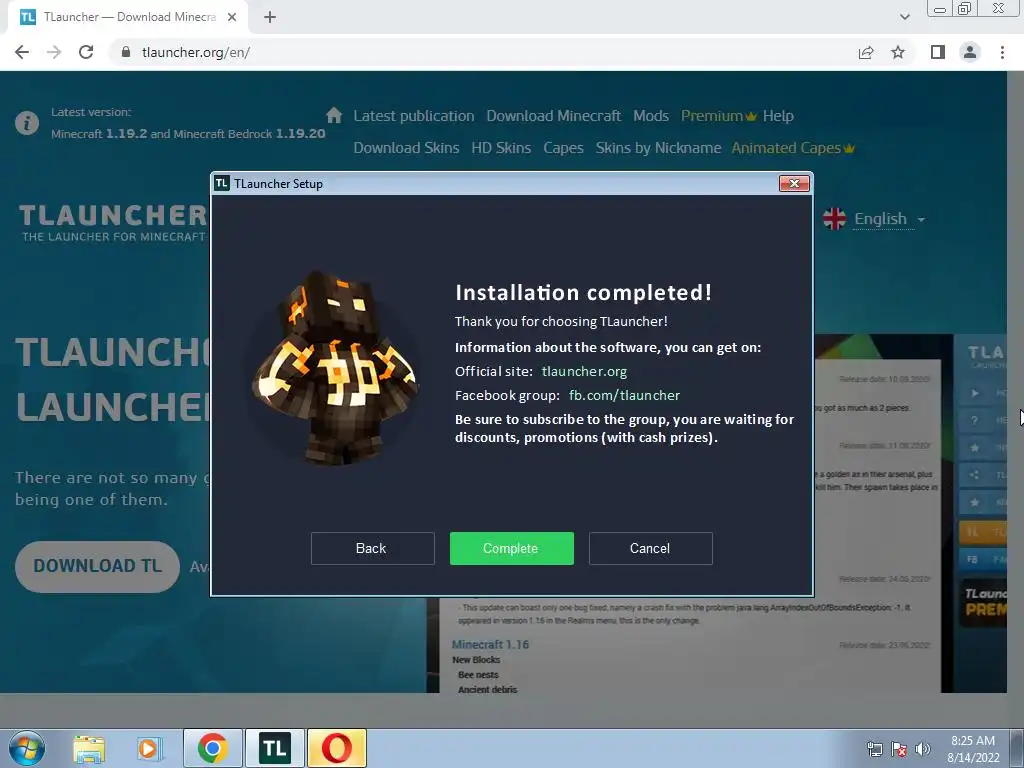This screenshot has height=768, width=1024.
Task: Click the Back button in setup dialog
Action: point(372,548)
